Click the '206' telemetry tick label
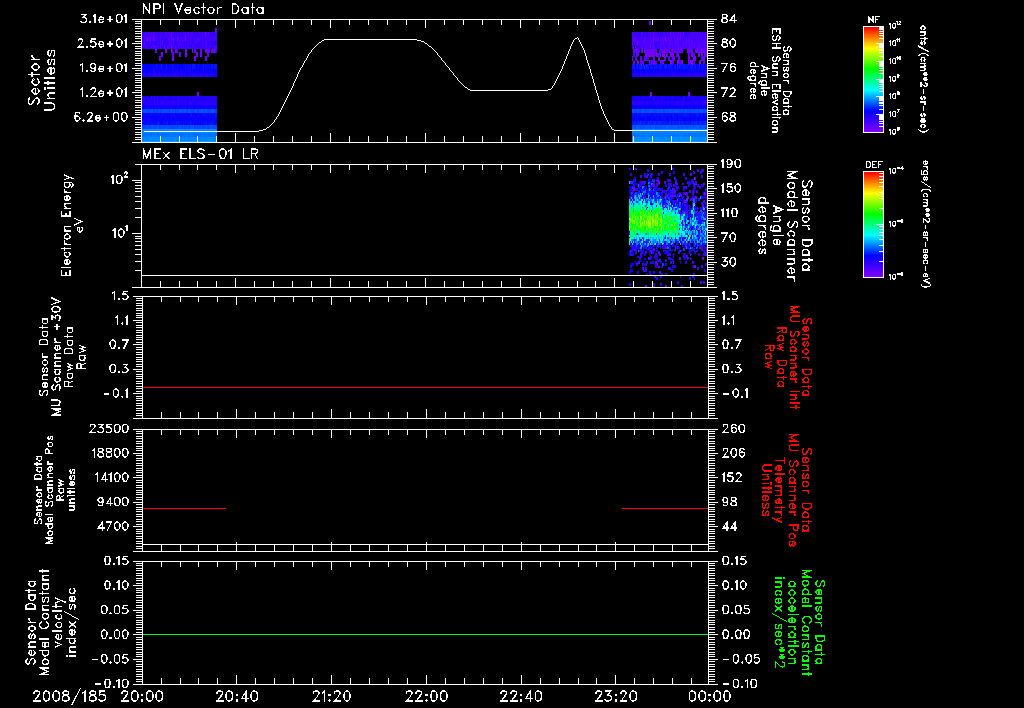 (733, 453)
